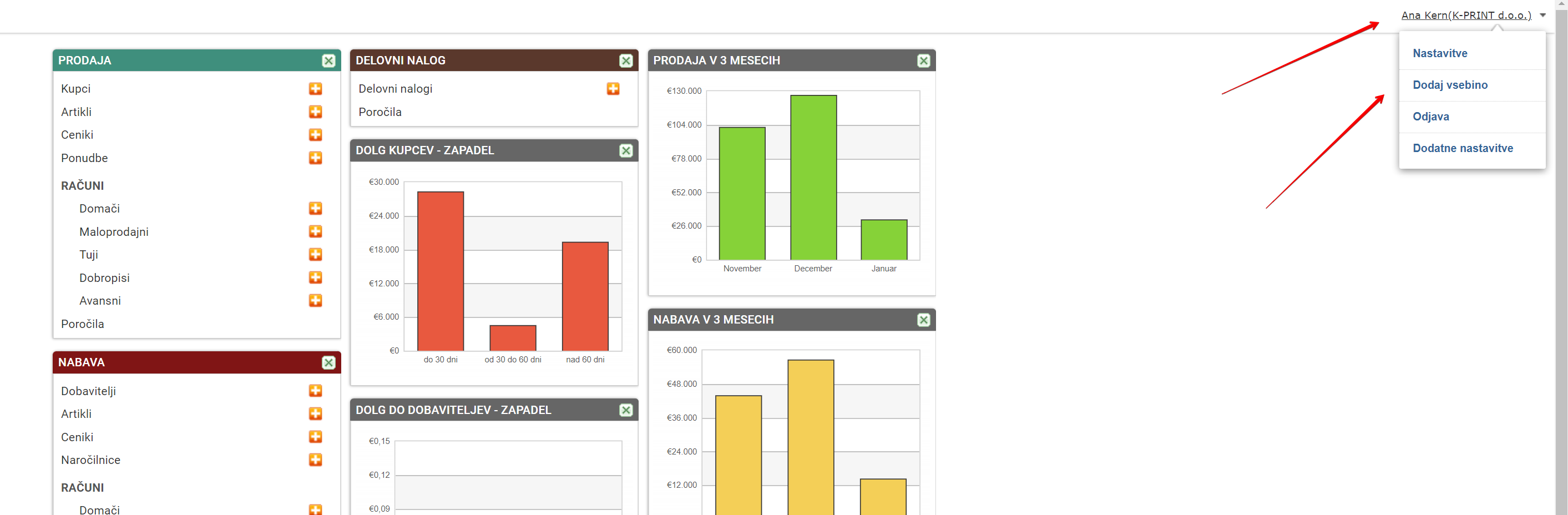Open Dobavitelji list
Viewport: 1568px width, 515px height.
point(88,391)
